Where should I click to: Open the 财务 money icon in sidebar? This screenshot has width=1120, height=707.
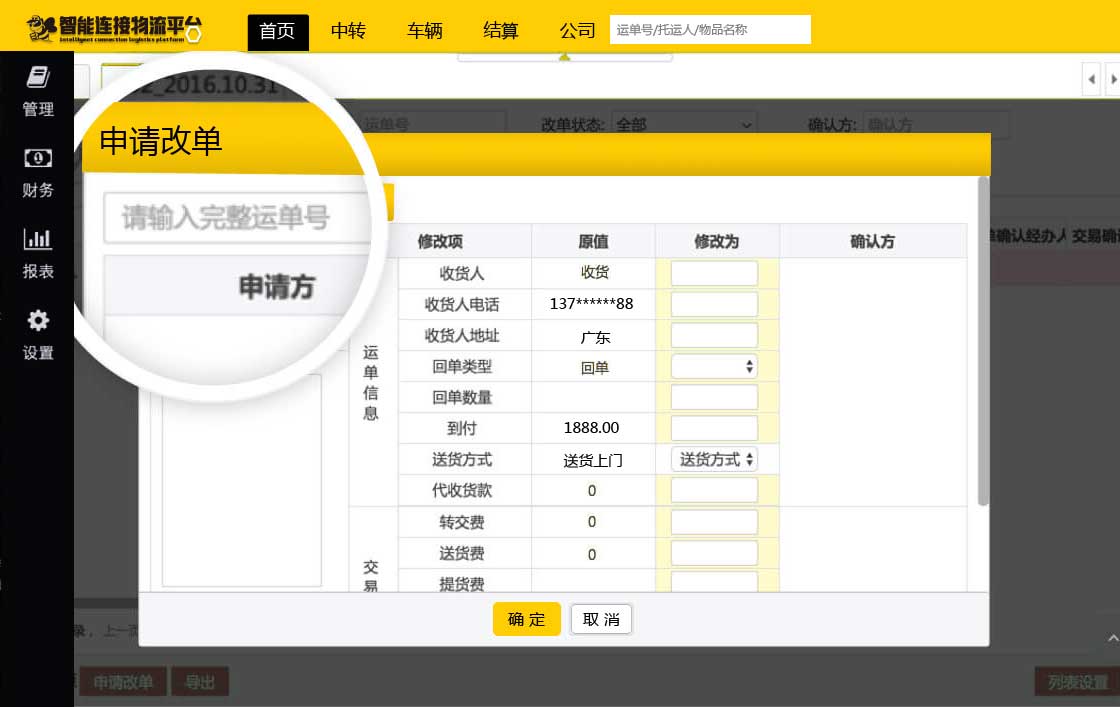[38, 158]
